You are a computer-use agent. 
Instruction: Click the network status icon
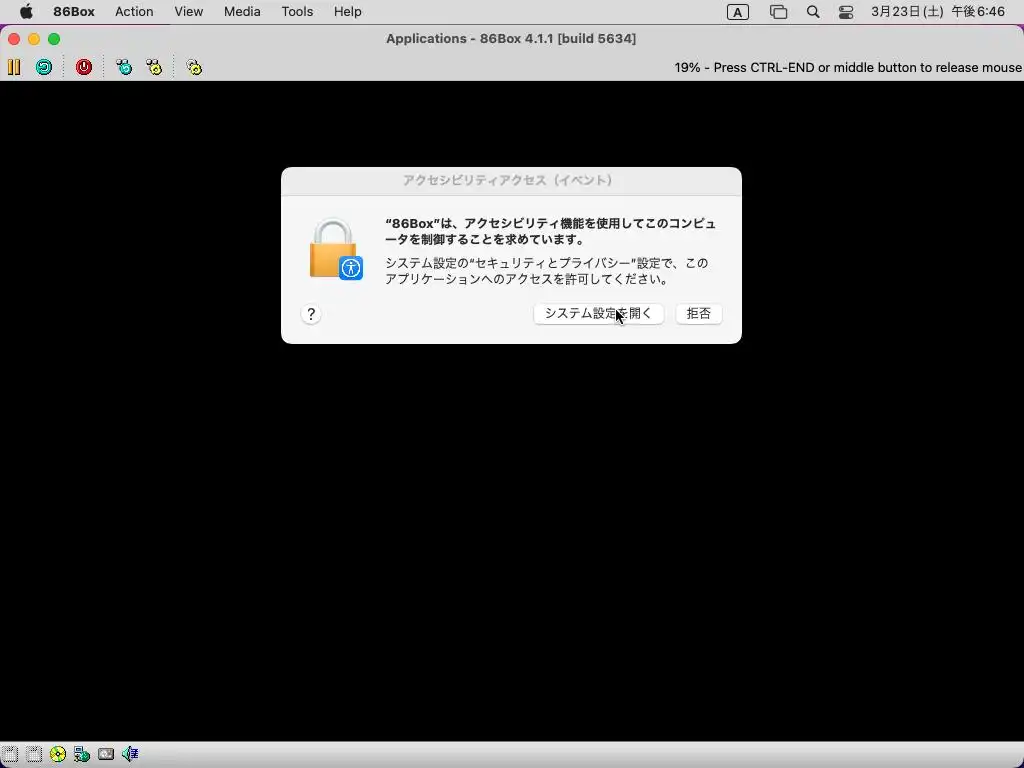82,754
